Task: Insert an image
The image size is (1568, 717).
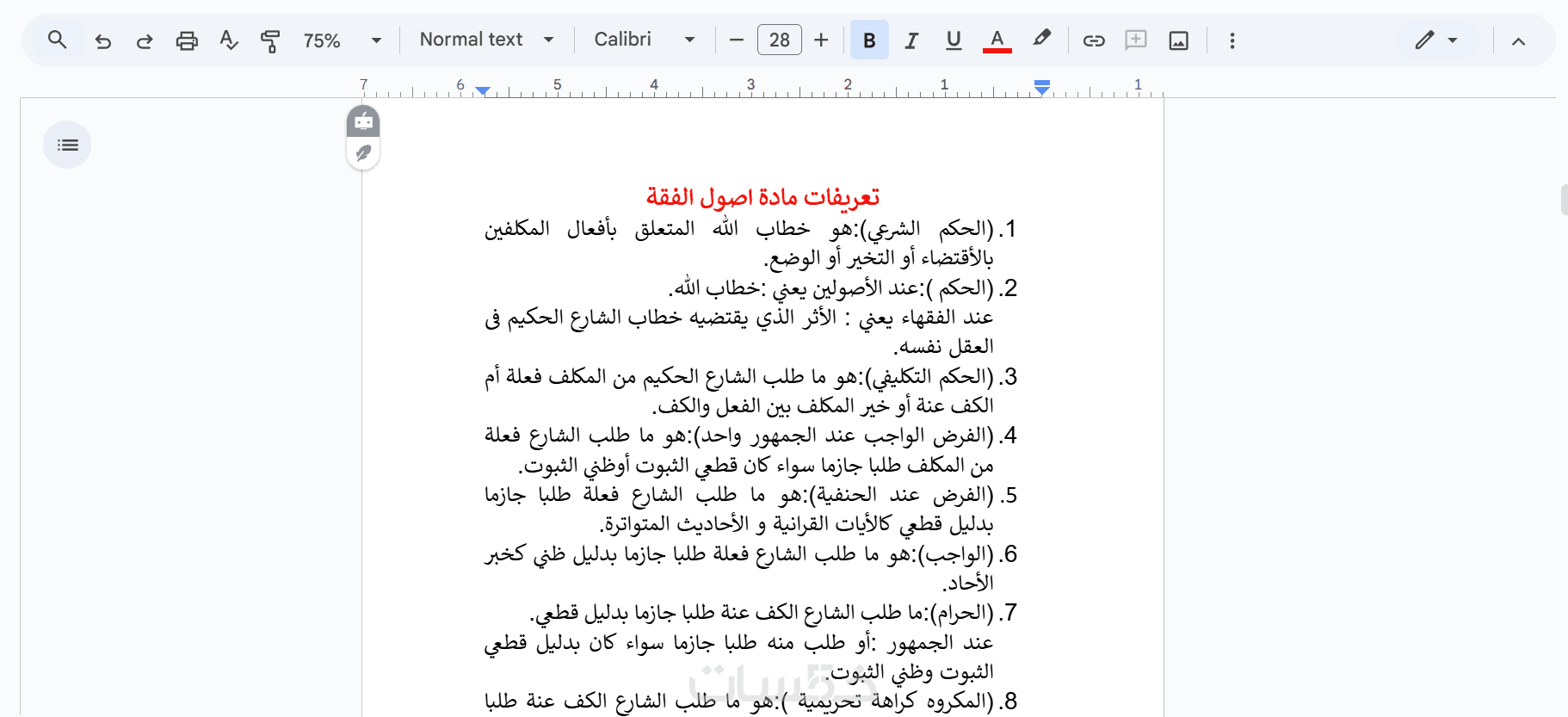Action: click(x=1178, y=40)
